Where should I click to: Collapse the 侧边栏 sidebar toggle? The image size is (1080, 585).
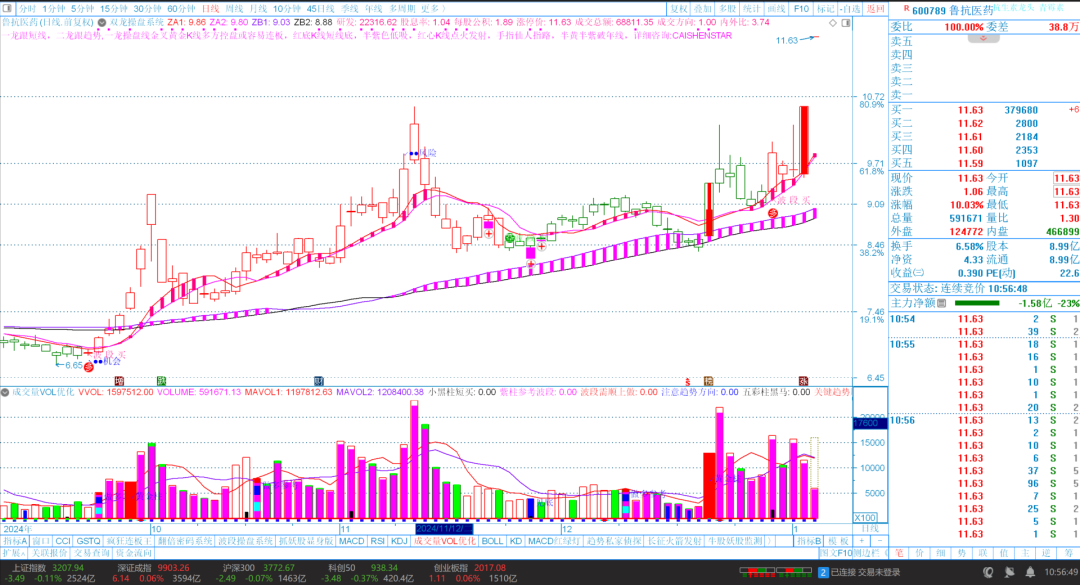pos(871,553)
